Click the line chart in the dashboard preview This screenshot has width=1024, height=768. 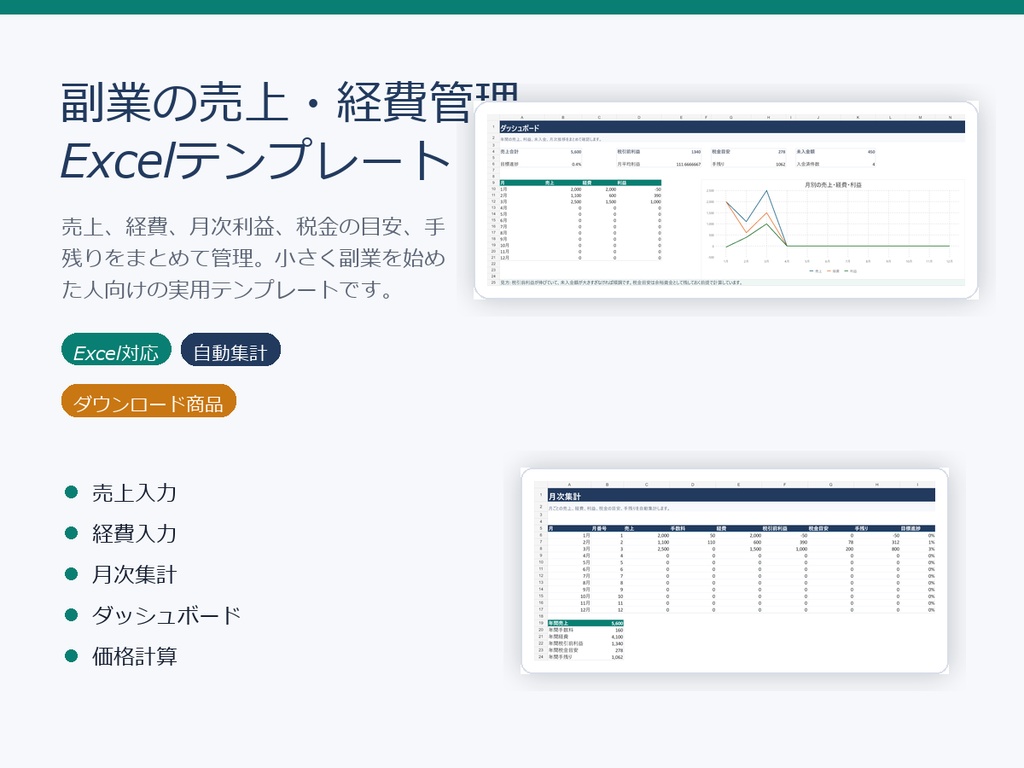833,226
